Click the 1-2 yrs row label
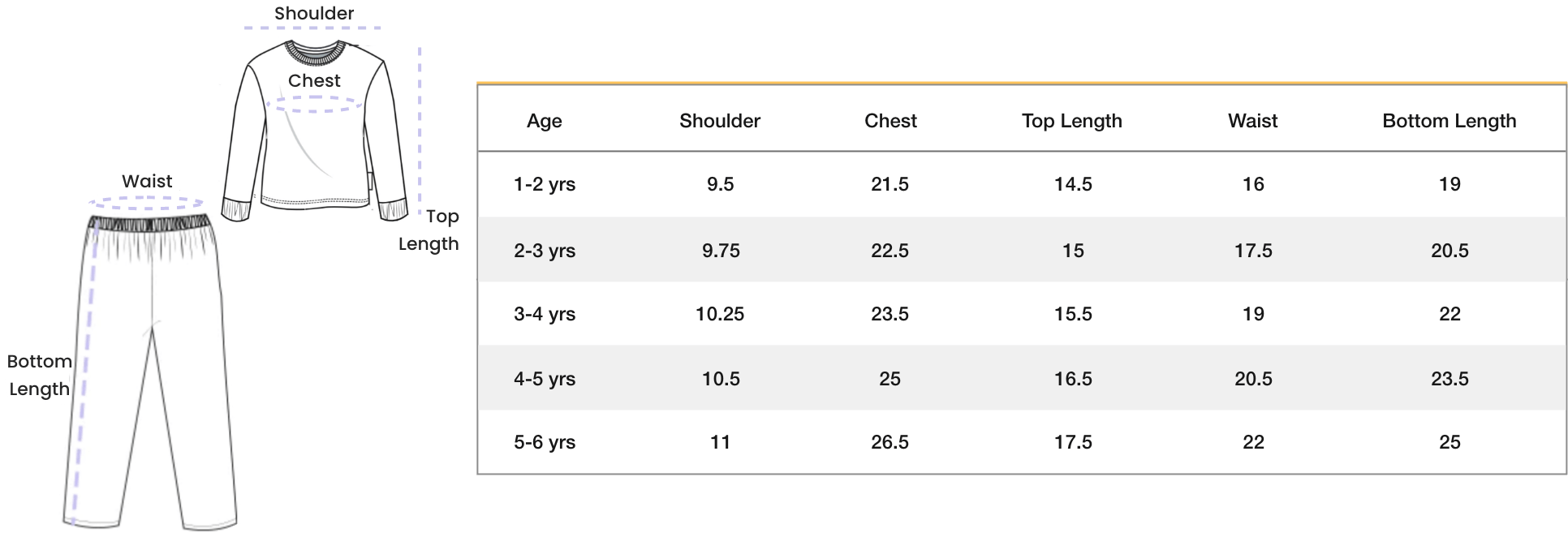The image size is (1568, 533). click(545, 184)
